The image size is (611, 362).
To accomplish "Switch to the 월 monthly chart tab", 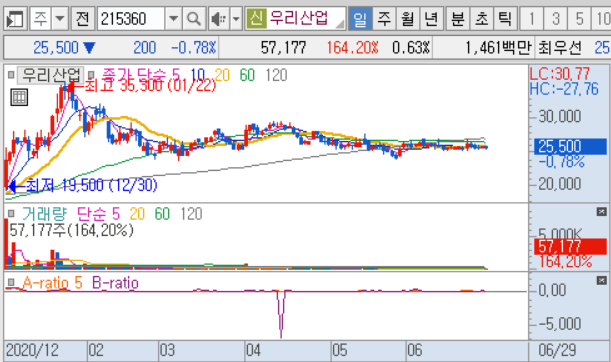I will point(408,18).
